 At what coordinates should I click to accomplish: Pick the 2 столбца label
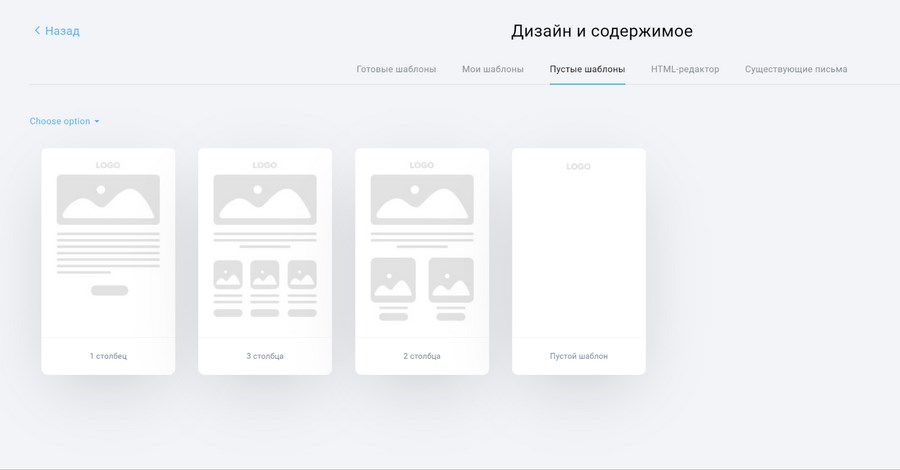coord(421,356)
